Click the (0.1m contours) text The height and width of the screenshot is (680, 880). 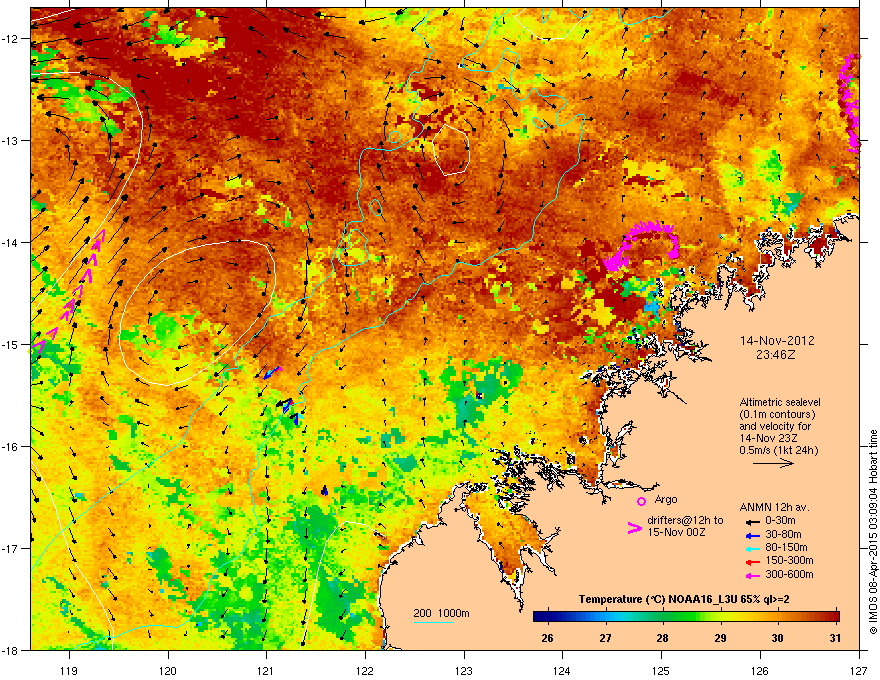pyautogui.click(x=777, y=415)
